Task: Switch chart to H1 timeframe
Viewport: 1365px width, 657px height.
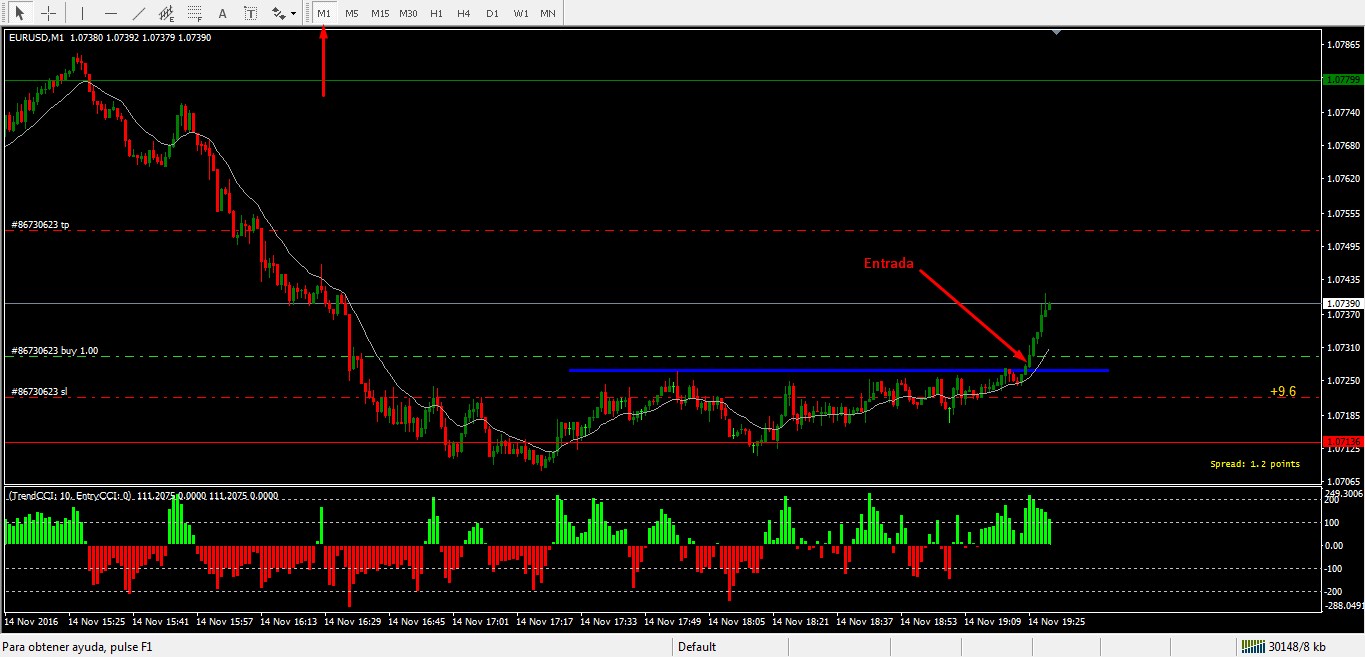Action: point(436,14)
